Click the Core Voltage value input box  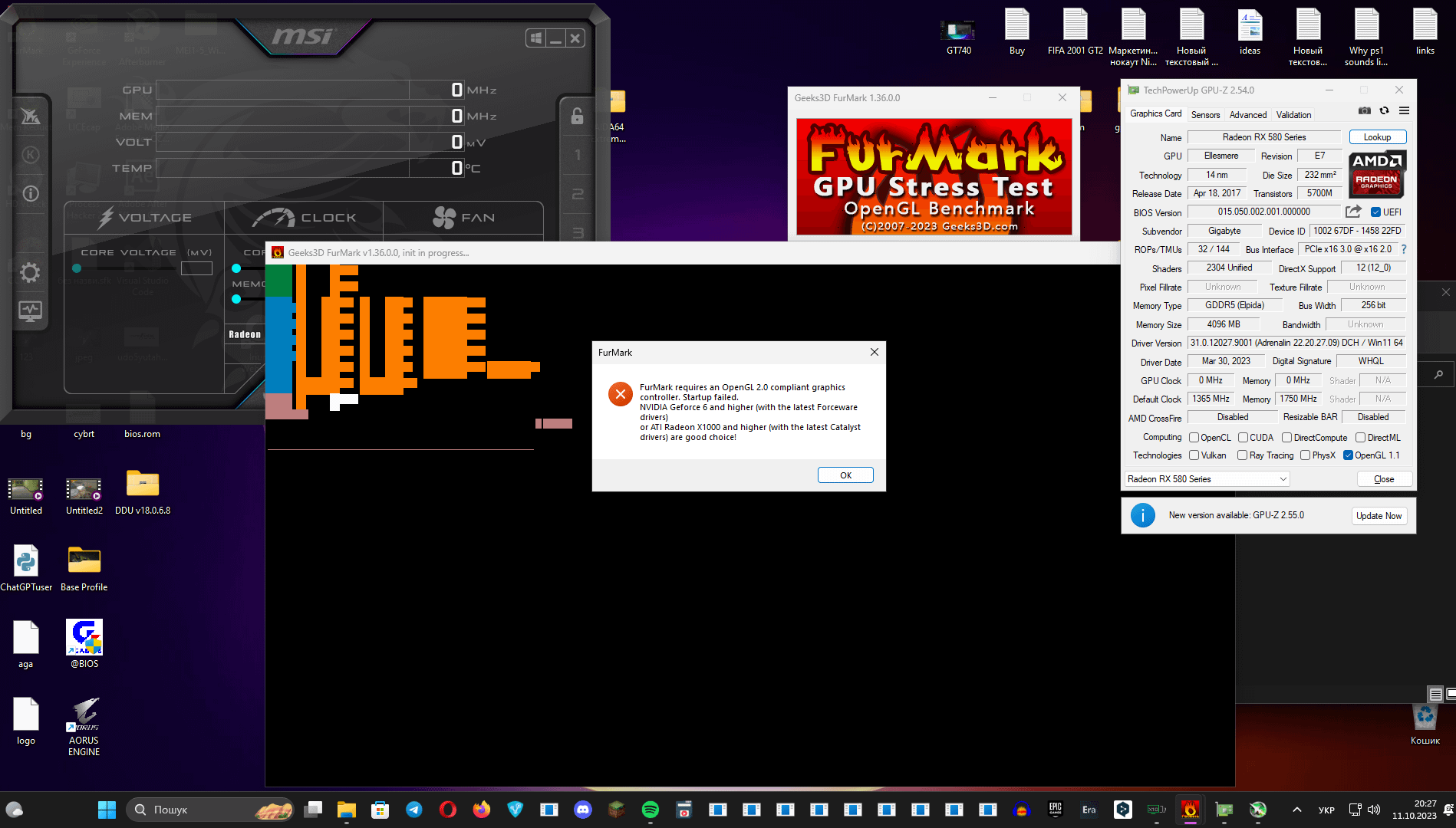196,268
